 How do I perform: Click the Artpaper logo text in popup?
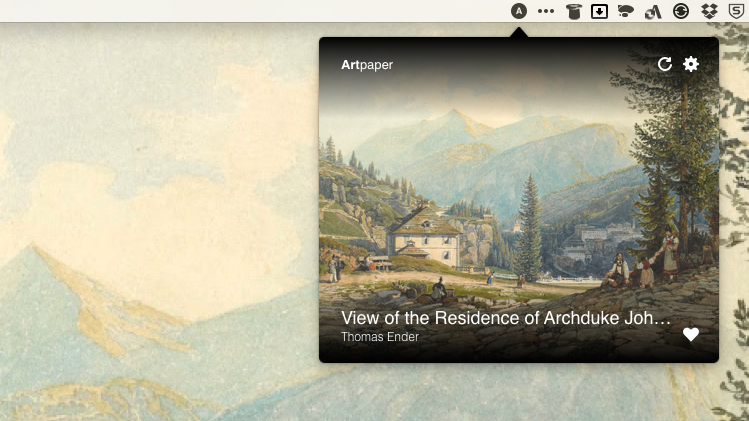pyautogui.click(x=367, y=65)
